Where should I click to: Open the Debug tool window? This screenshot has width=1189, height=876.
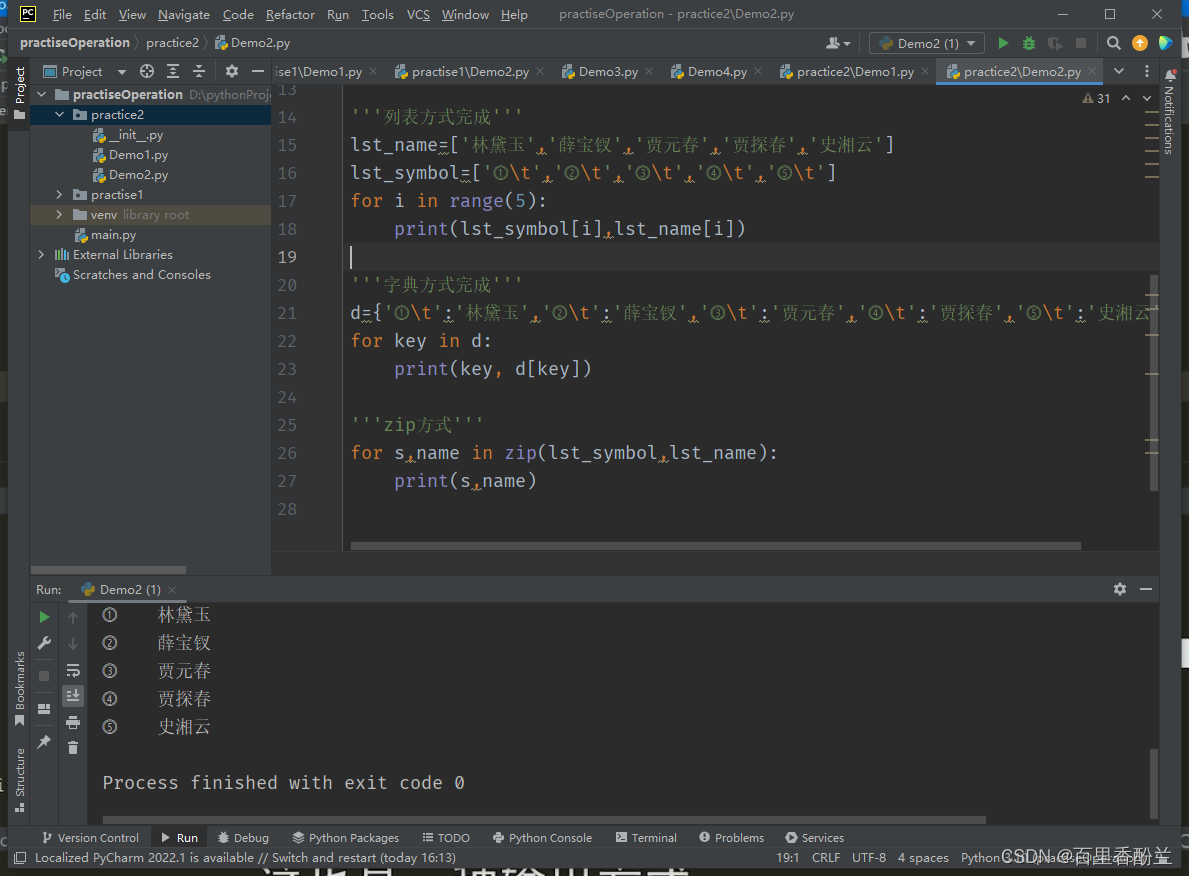pyautogui.click(x=243, y=837)
